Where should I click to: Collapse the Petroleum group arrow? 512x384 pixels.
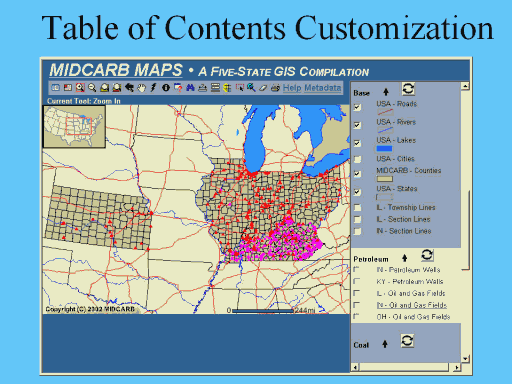(x=404, y=258)
